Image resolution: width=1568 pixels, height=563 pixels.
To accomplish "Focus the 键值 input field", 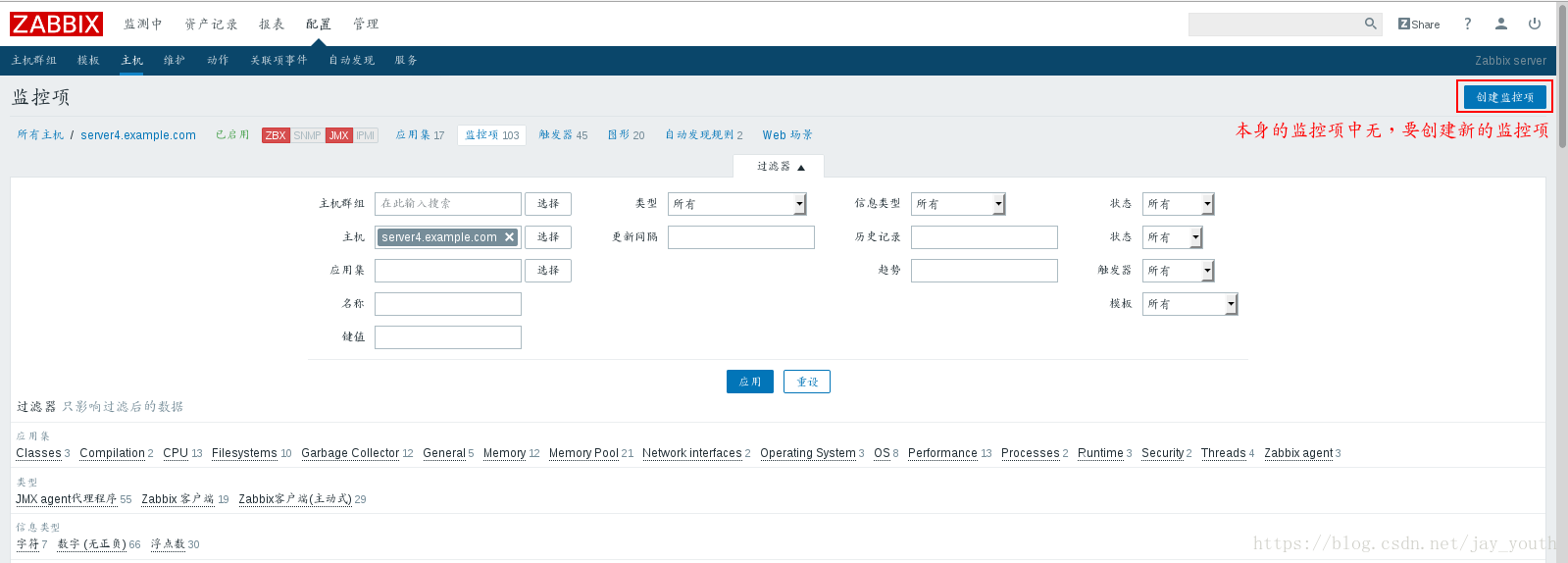I will click(x=448, y=337).
